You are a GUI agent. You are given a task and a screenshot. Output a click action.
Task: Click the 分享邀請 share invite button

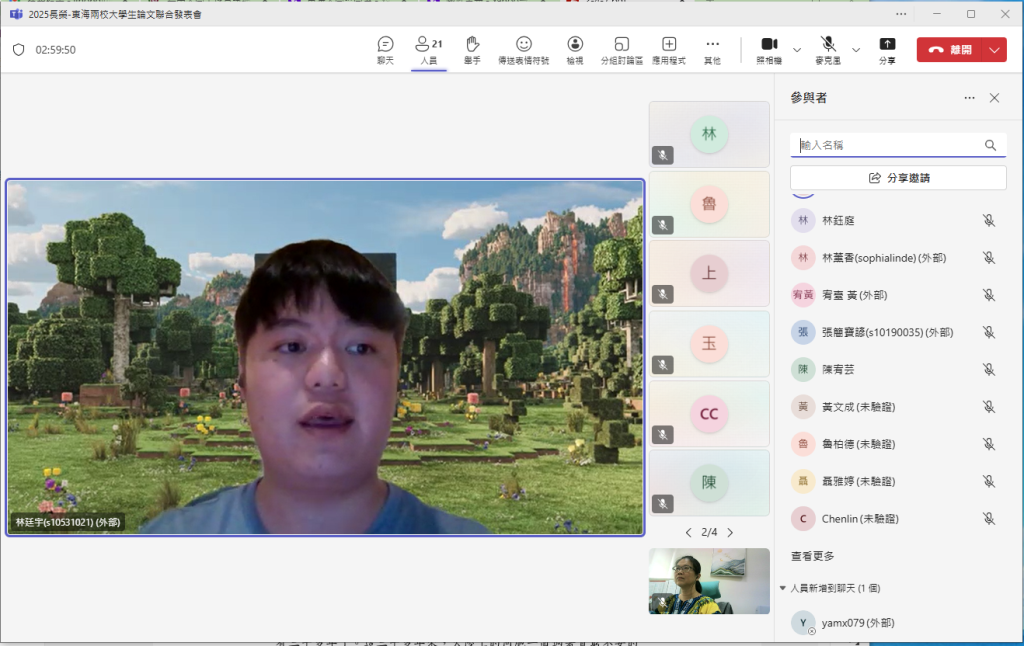pos(898,178)
